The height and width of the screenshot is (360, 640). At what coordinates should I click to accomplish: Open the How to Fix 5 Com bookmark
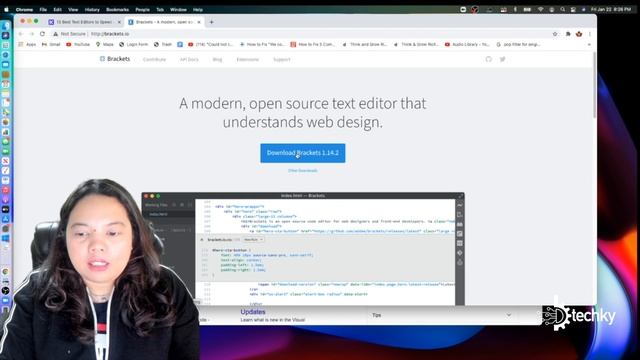click(x=313, y=44)
